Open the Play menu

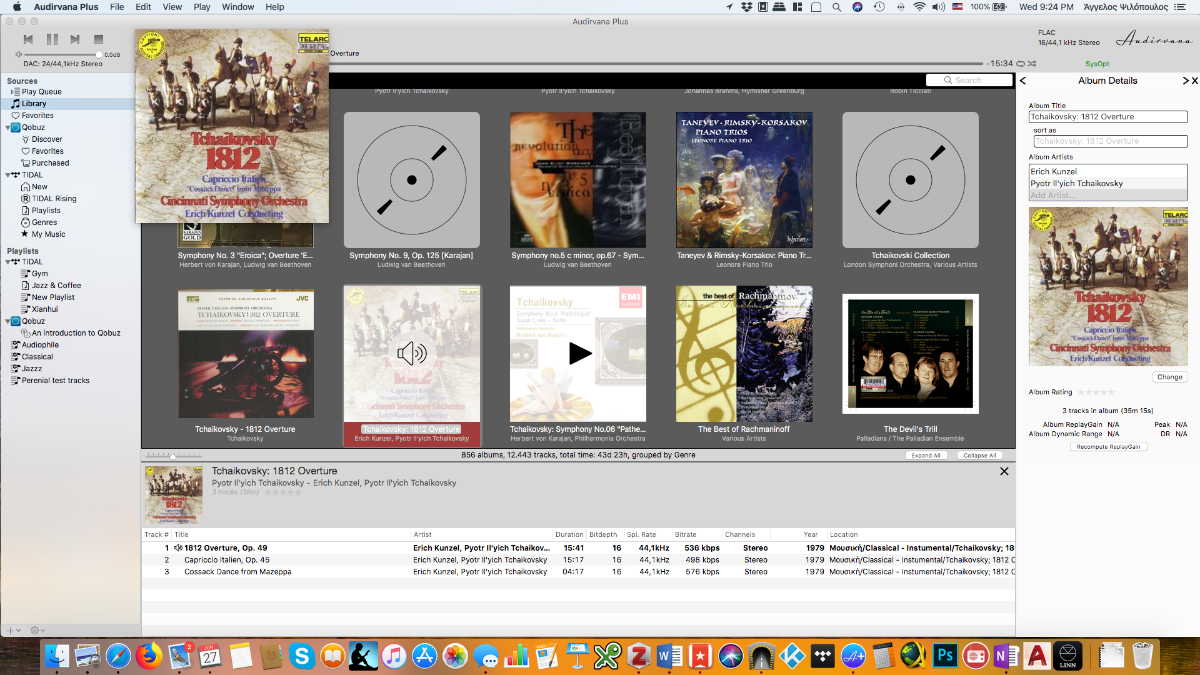click(x=202, y=7)
